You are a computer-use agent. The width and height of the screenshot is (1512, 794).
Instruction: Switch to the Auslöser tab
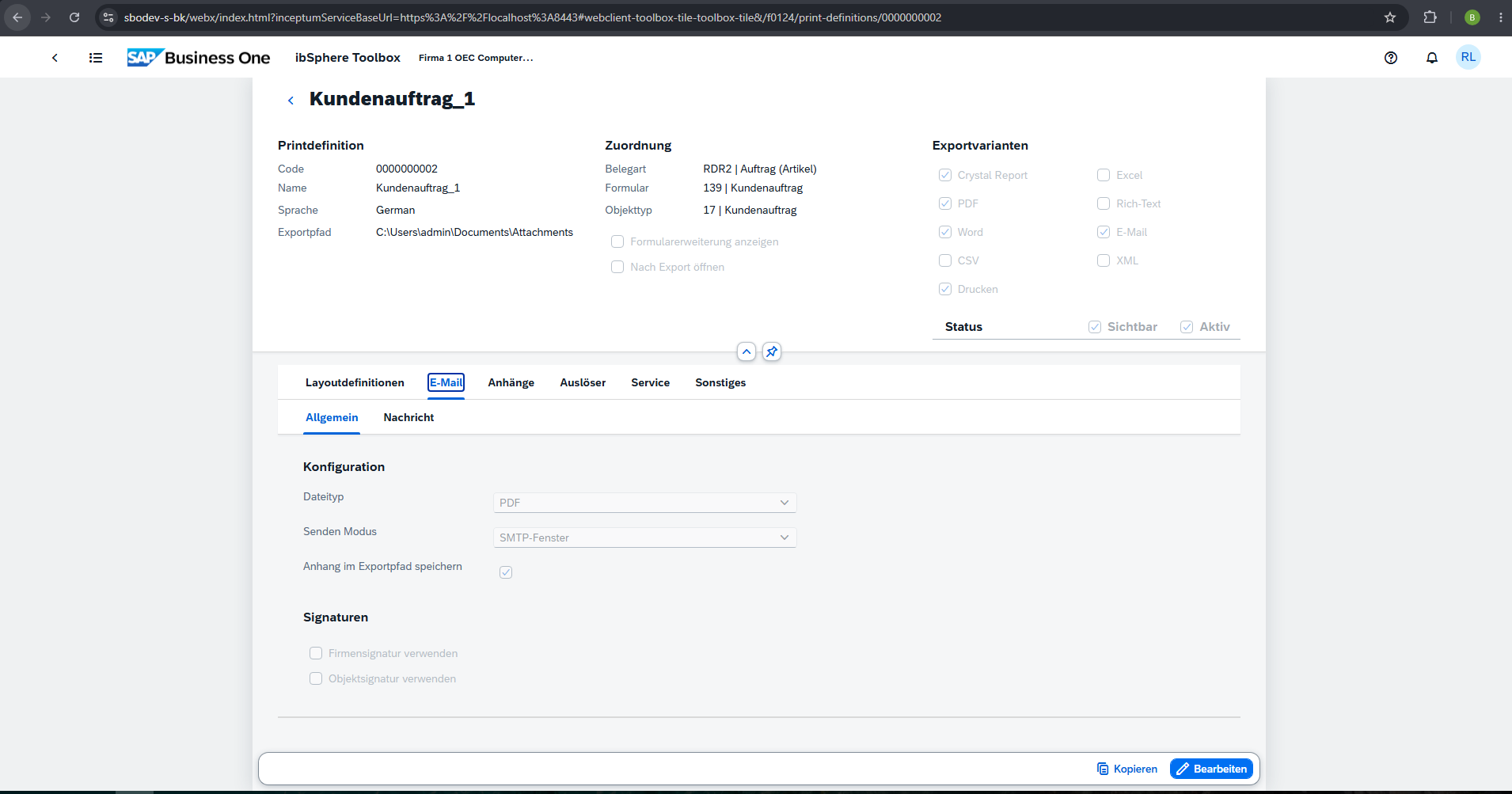tap(583, 382)
